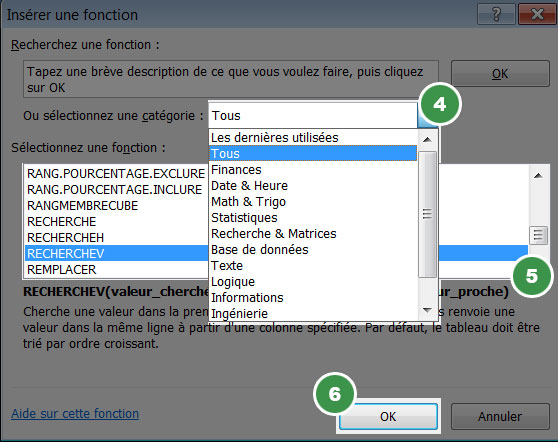This screenshot has height=442, width=558.
Task: Open the category dropdown showing Tous
Action: [313, 116]
